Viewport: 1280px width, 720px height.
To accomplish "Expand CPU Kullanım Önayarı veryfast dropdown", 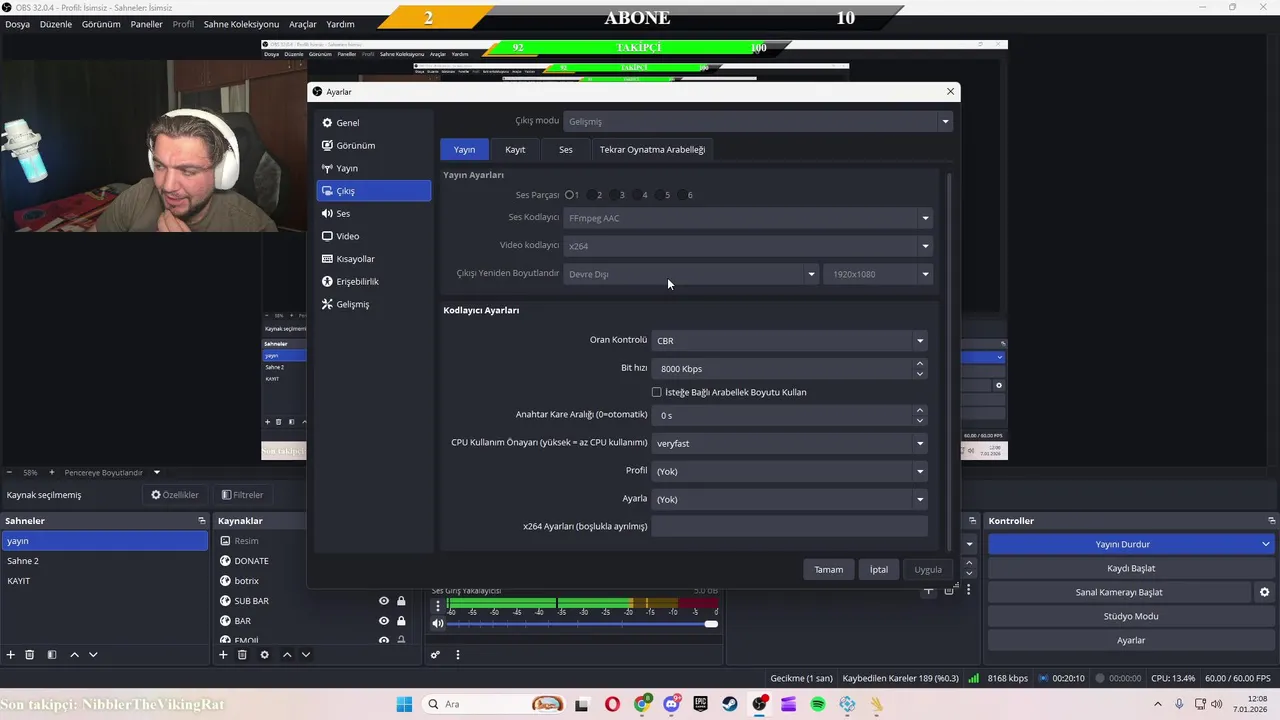I will tap(789, 443).
